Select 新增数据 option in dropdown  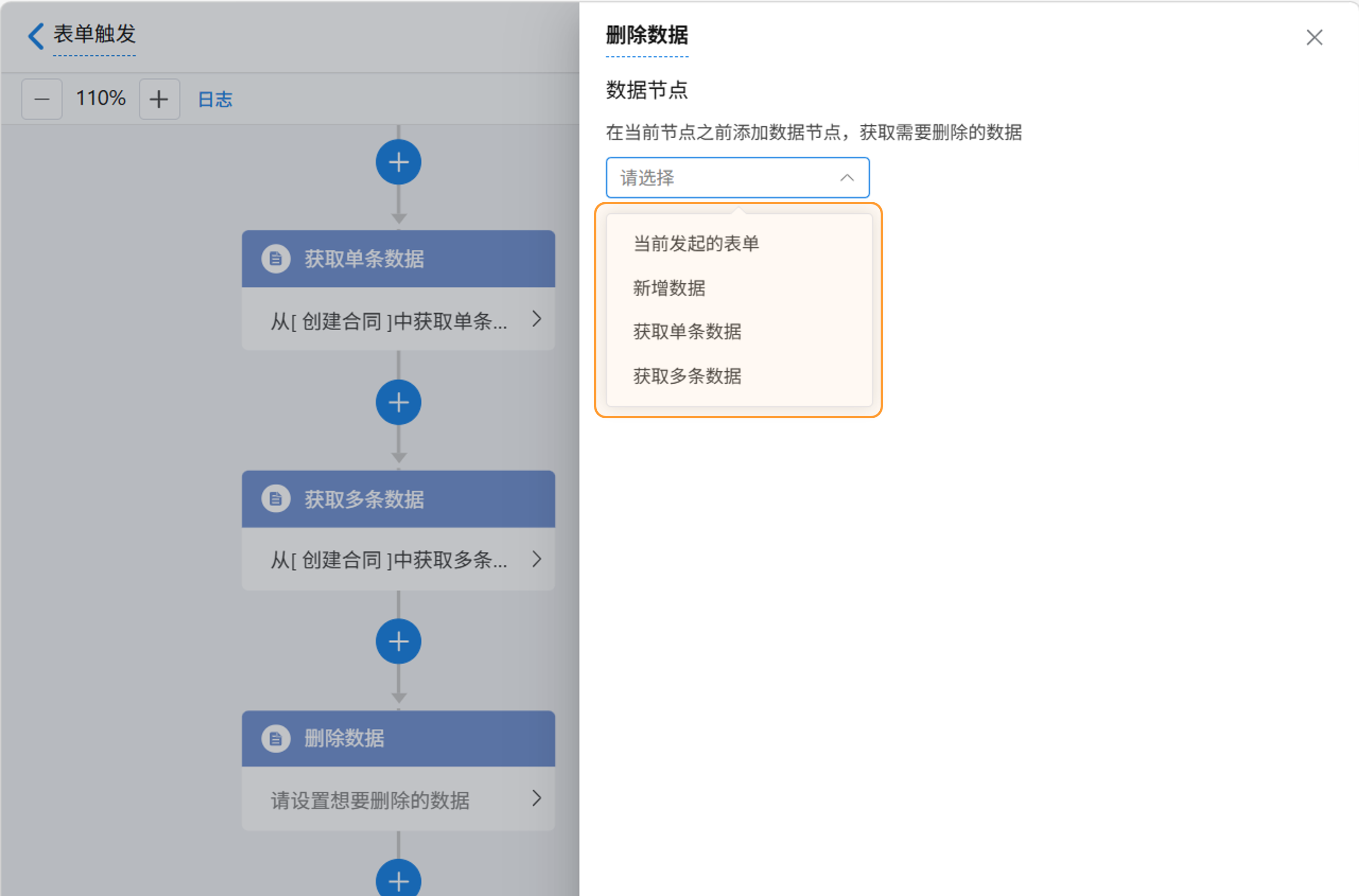669,288
